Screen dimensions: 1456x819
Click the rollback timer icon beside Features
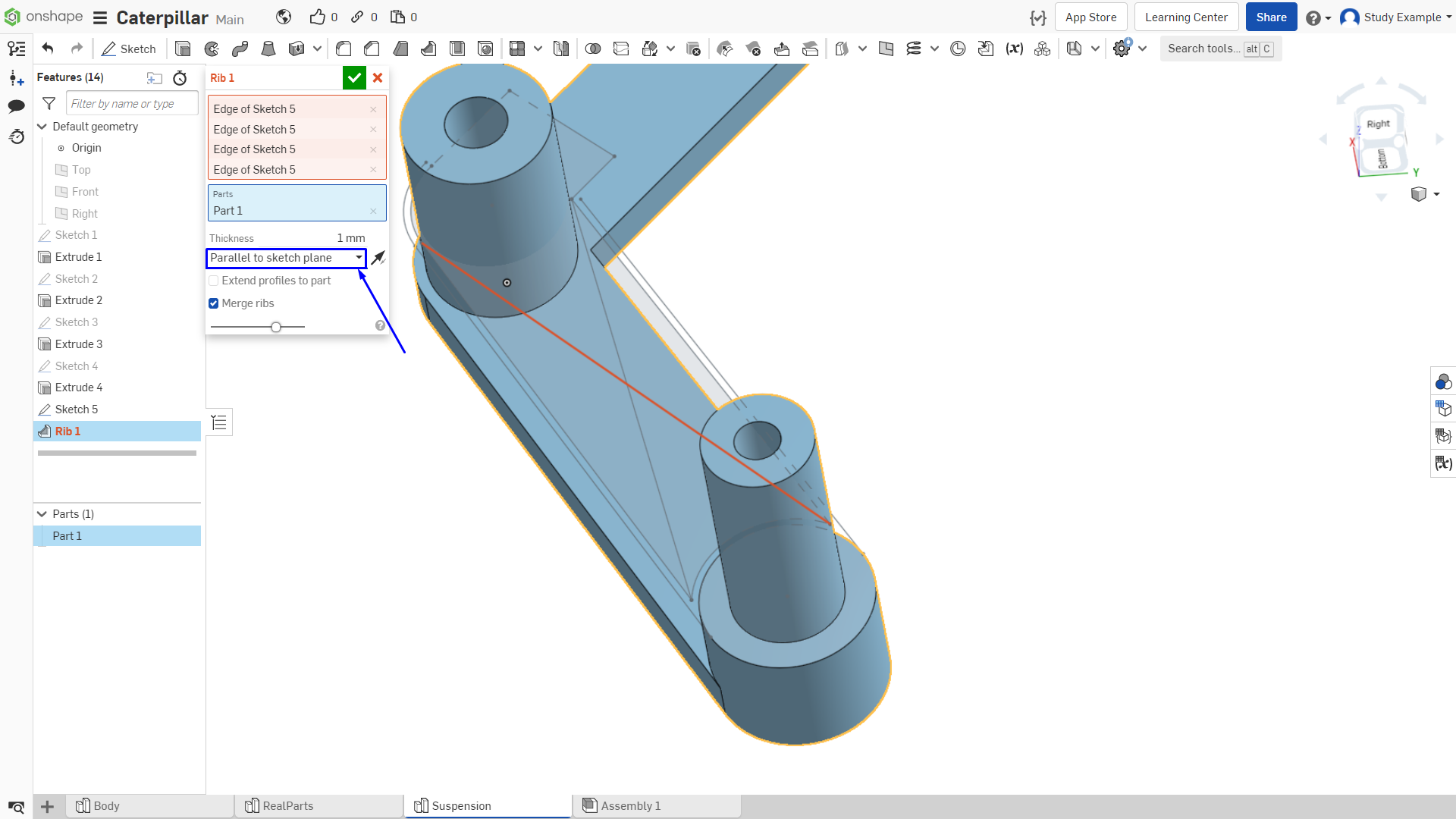click(x=180, y=78)
